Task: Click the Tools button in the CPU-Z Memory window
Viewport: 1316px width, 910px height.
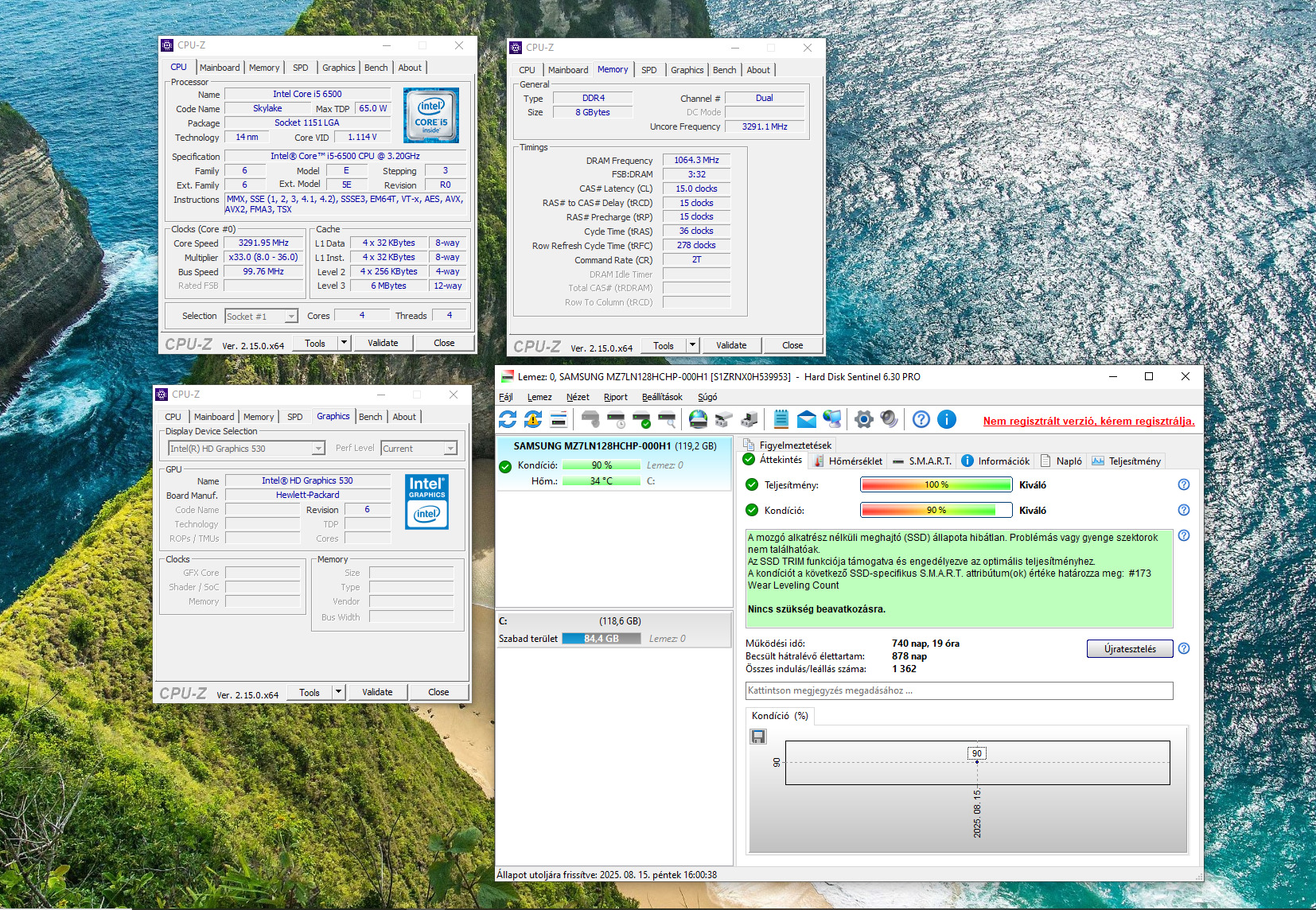Action: [664, 345]
